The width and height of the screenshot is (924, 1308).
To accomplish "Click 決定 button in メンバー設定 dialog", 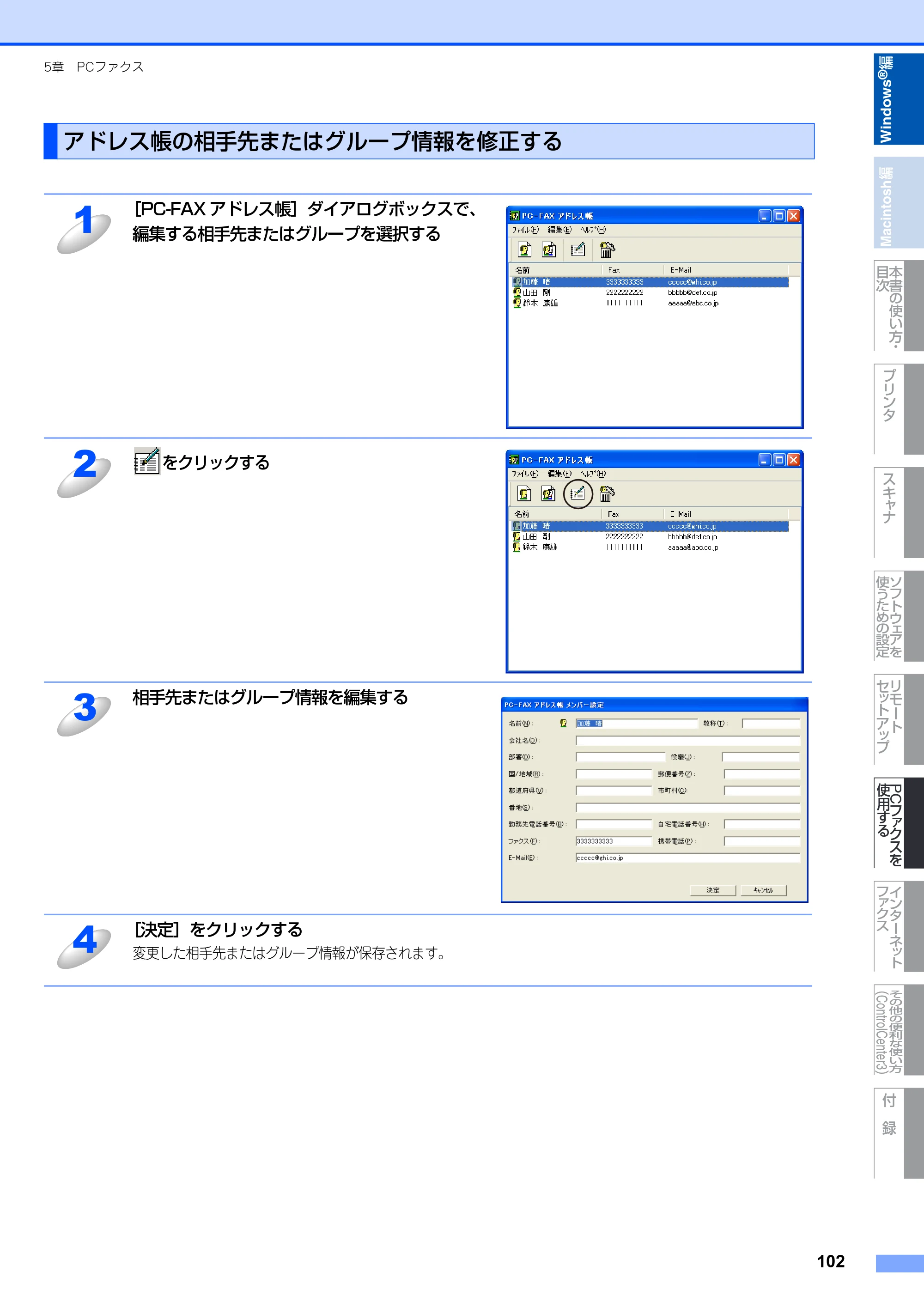I will tap(713, 890).
